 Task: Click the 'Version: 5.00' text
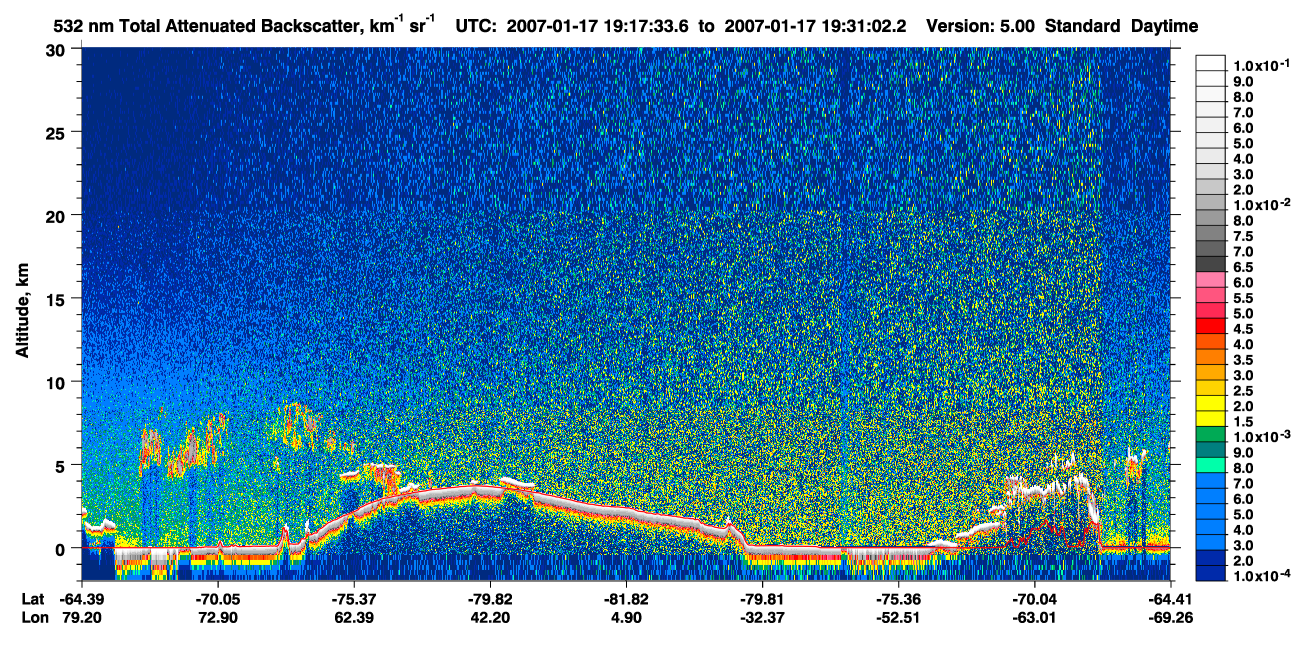[981, 26]
